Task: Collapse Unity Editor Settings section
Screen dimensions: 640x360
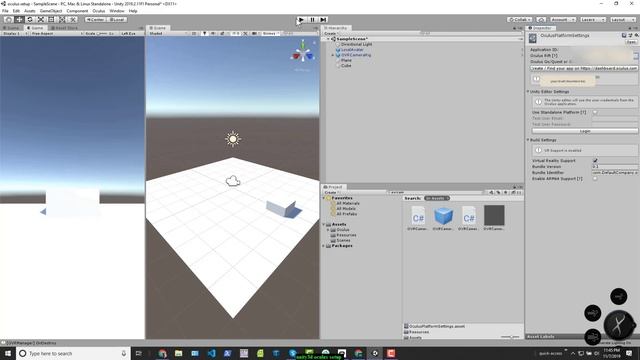Action: (528, 91)
